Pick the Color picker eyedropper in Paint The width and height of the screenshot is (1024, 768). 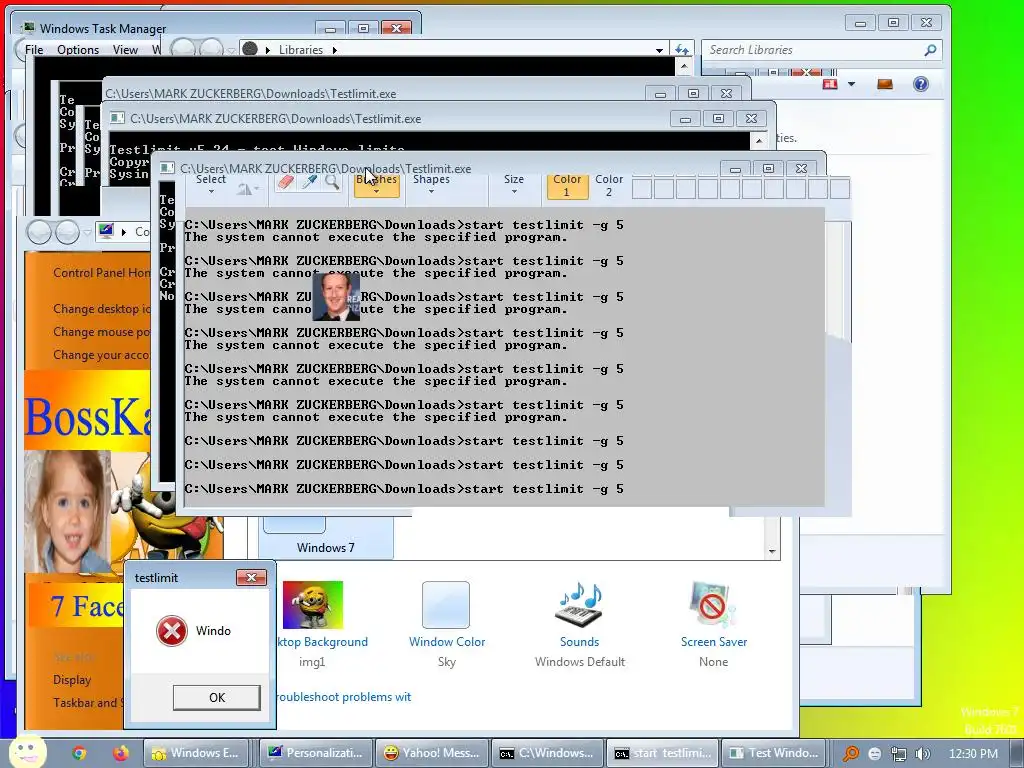pos(309,182)
